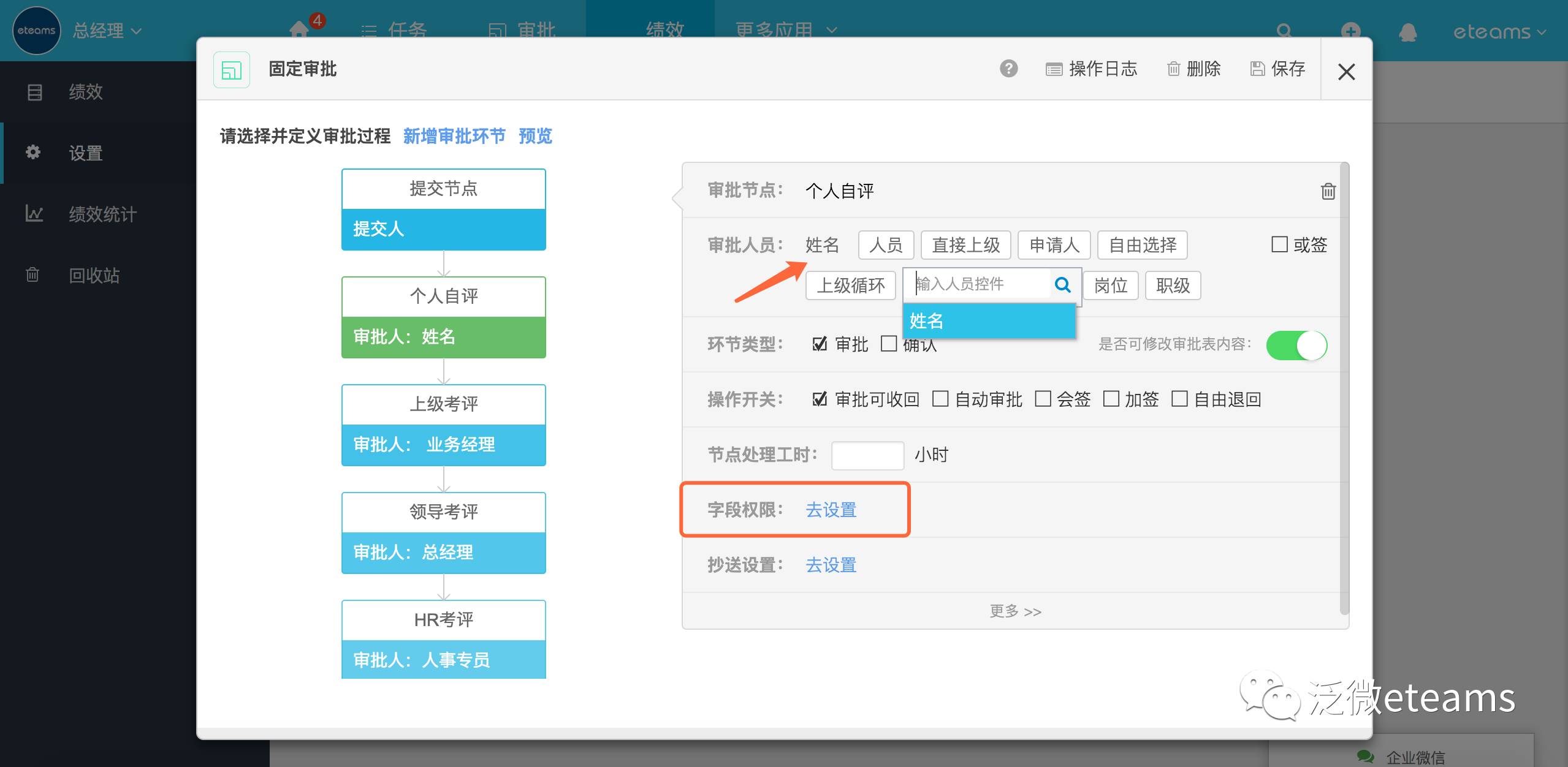Open notification bell in top bar
The width and height of the screenshot is (1568, 767).
tap(1407, 31)
